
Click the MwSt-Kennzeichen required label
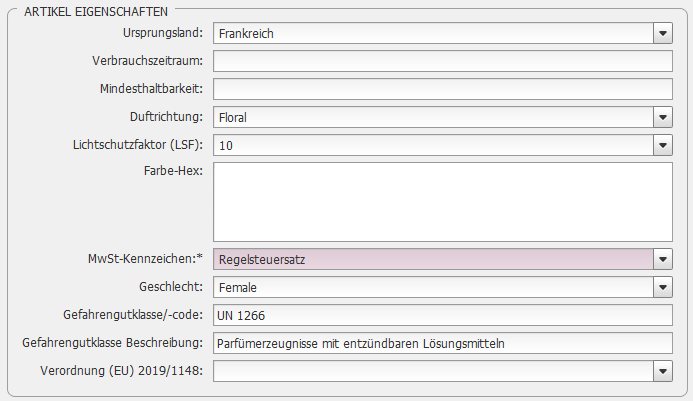pos(145,259)
